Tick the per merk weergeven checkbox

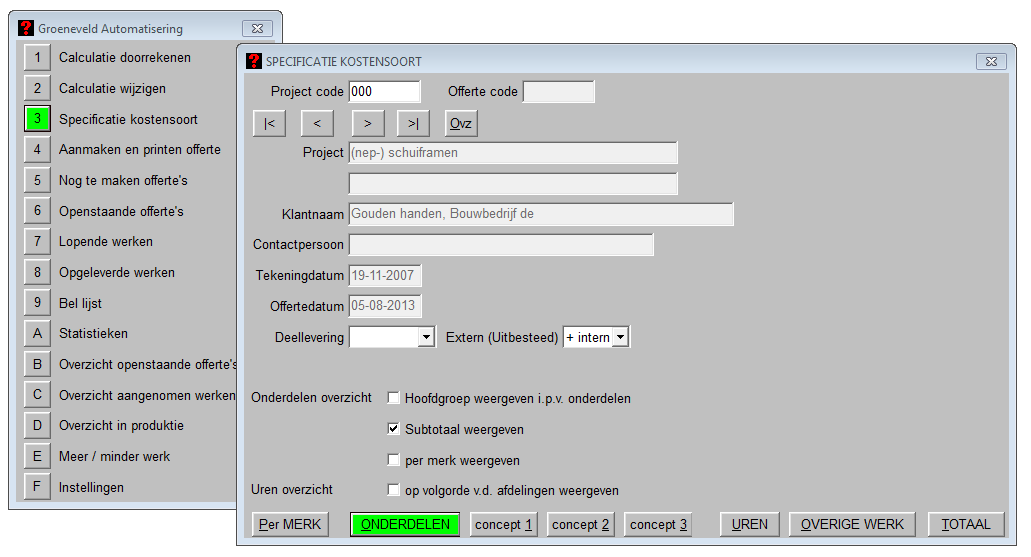tap(394, 460)
